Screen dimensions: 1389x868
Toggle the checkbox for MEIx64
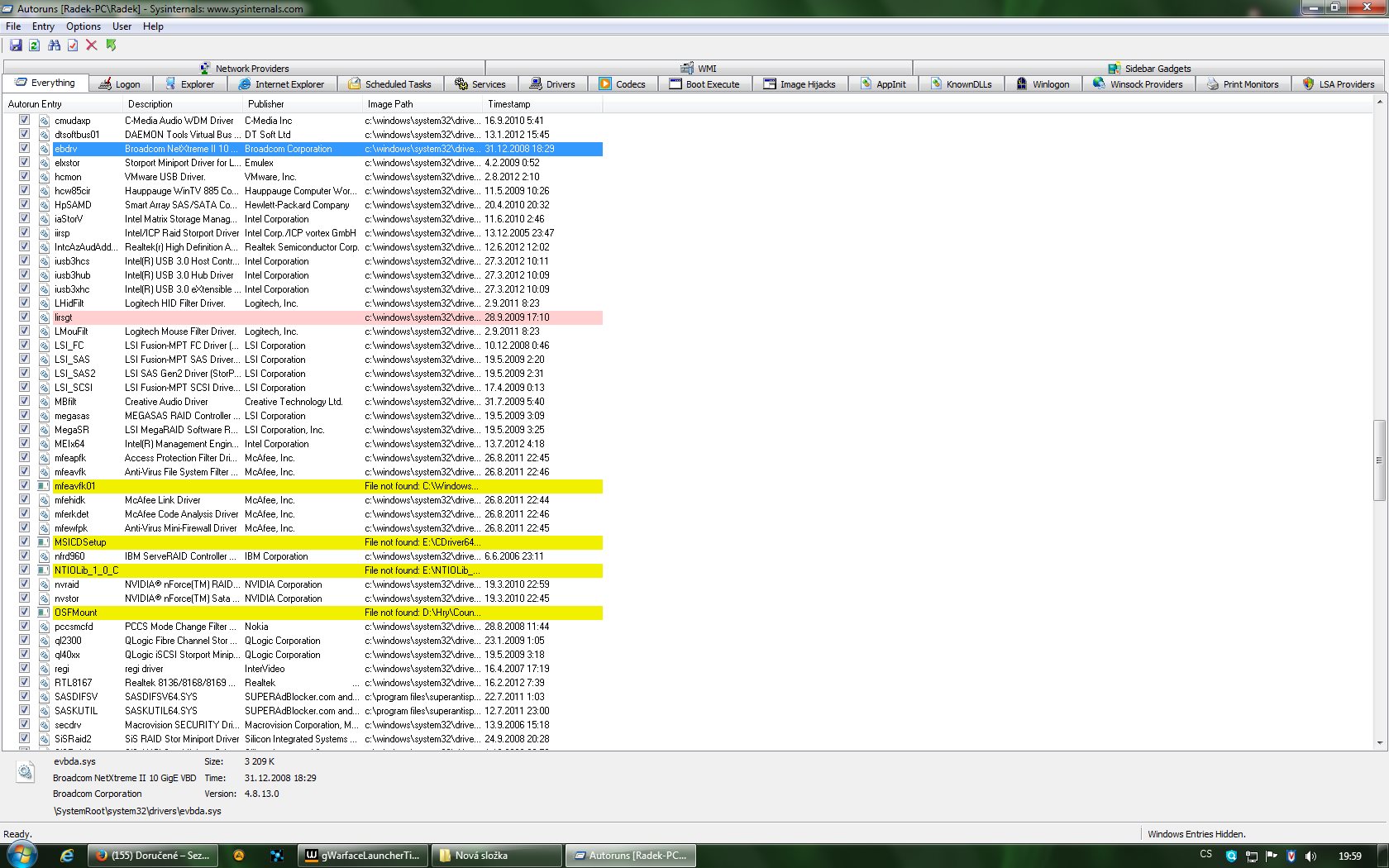(x=24, y=443)
